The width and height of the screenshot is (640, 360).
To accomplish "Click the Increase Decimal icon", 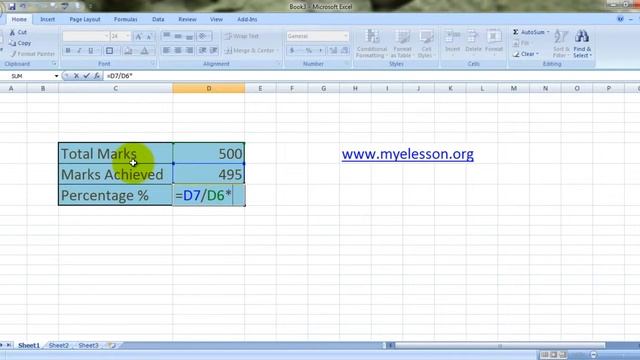I will pyautogui.click(x=333, y=51).
